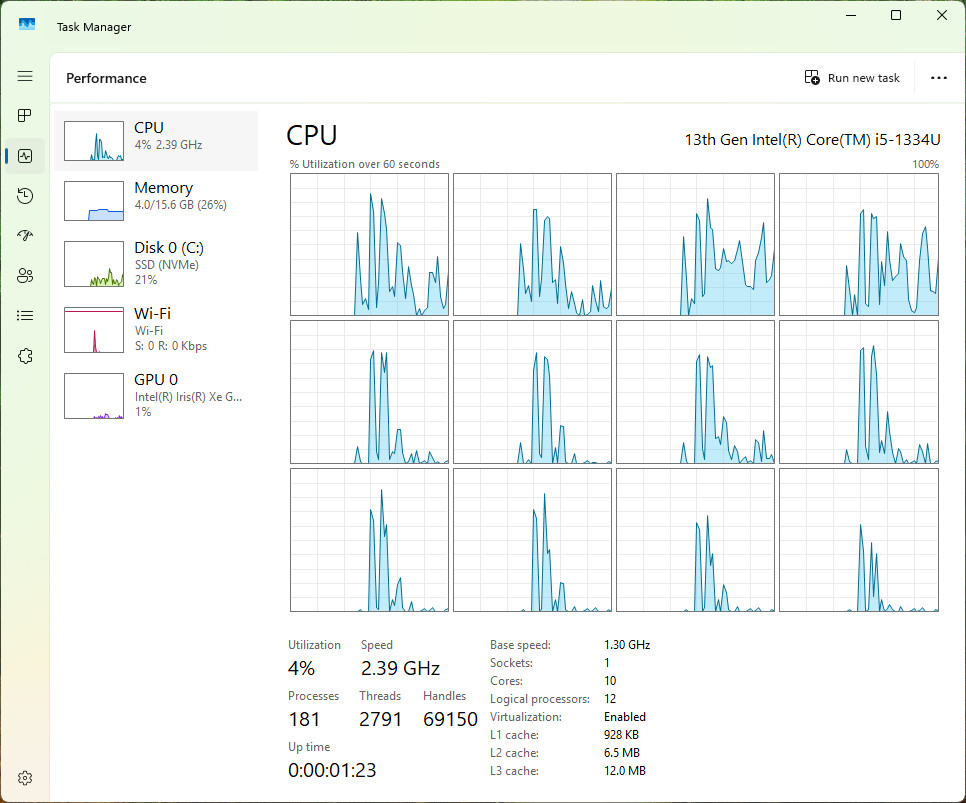Click '% Utilization over 60 seconds' label
Image resolution: width=966 pixels, height=803 pixels.
pos(365,164)
